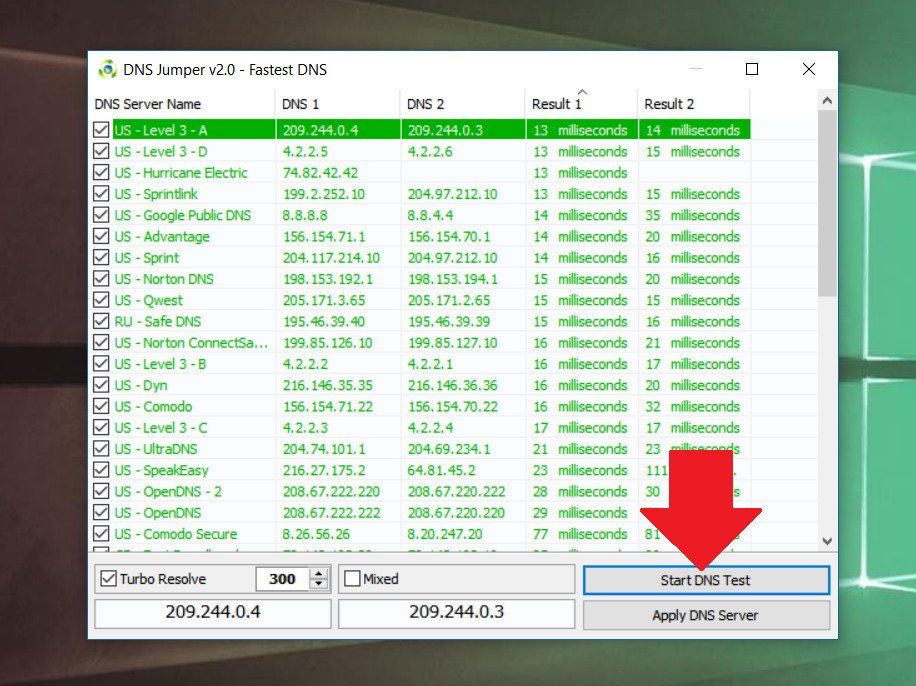Click DNS 1 address 74.82.42.42
Image resolution: width=916 pixels, height=686 pixels.
click(x=320, y=172)
